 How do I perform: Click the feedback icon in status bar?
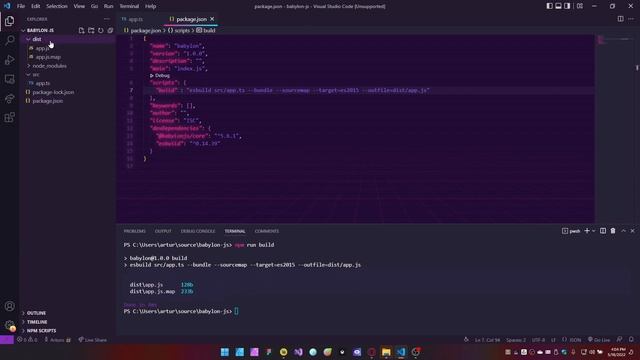620,340
